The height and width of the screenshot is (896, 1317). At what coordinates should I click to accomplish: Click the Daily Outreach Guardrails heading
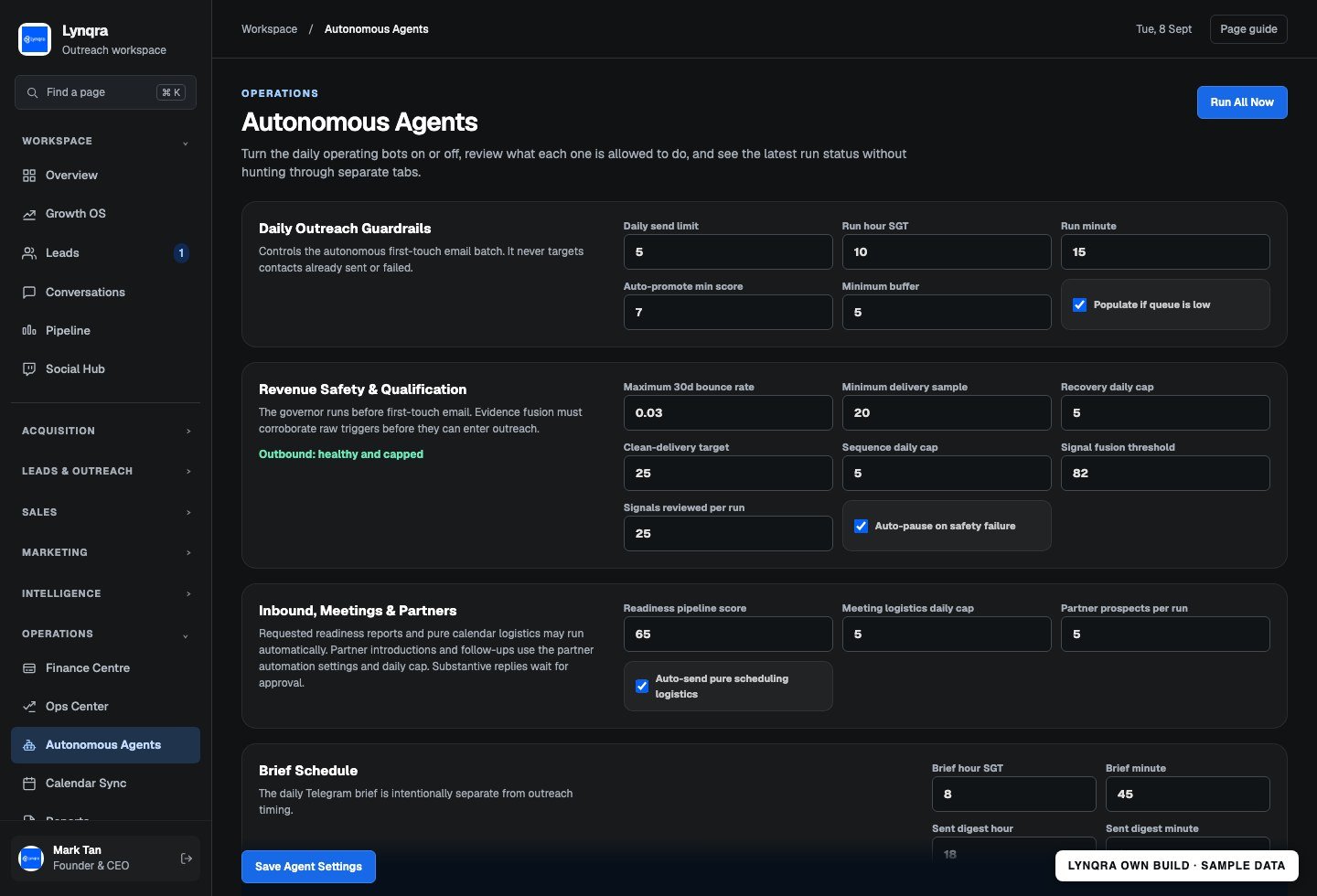click(345, 229)
